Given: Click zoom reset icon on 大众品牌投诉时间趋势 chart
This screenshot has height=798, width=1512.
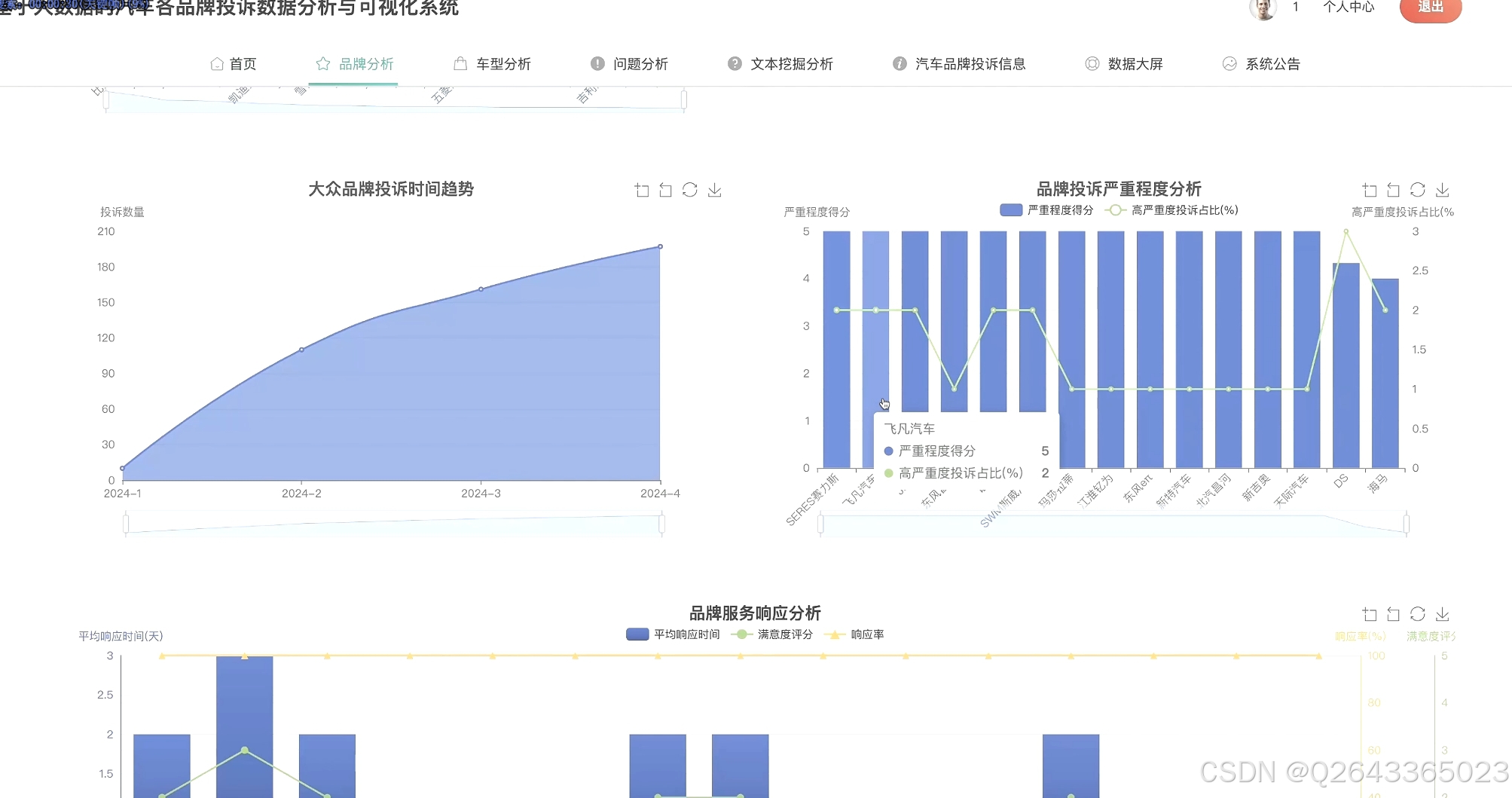Looking at the screenshot, I should (665, 190).
